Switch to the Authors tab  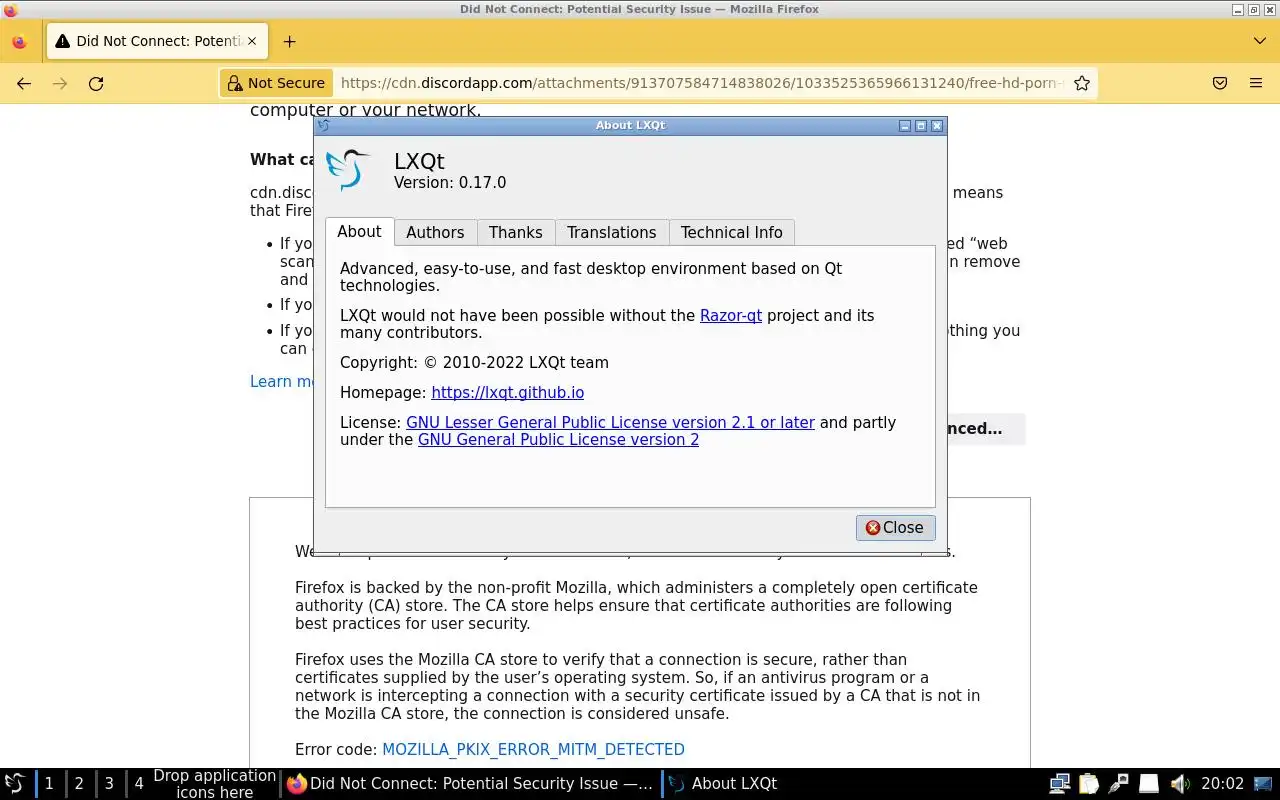(x=435, y=232)
